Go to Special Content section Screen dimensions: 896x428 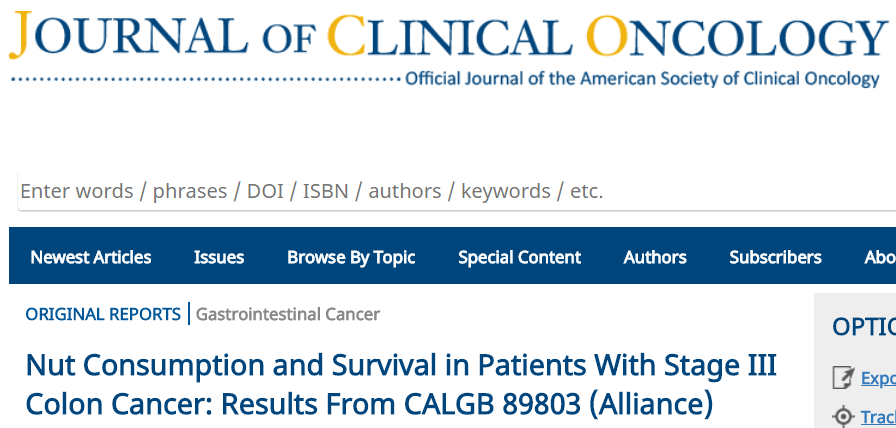[519, 258]
